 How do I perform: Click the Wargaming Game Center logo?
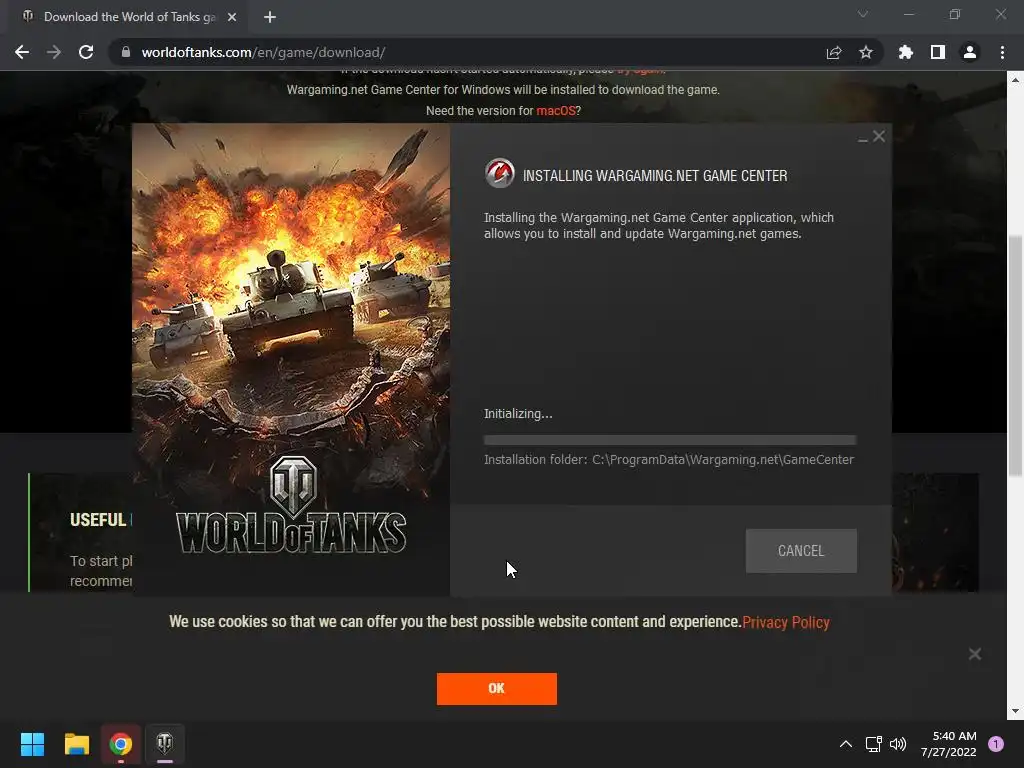pyautogui.click(x=500, y=174)
